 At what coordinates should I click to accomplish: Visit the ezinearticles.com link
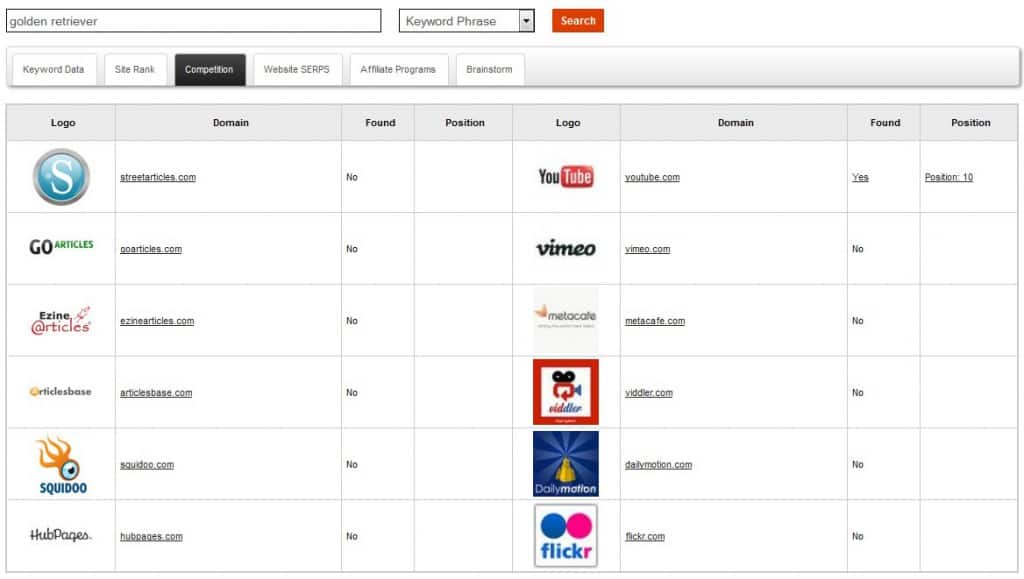157,321
